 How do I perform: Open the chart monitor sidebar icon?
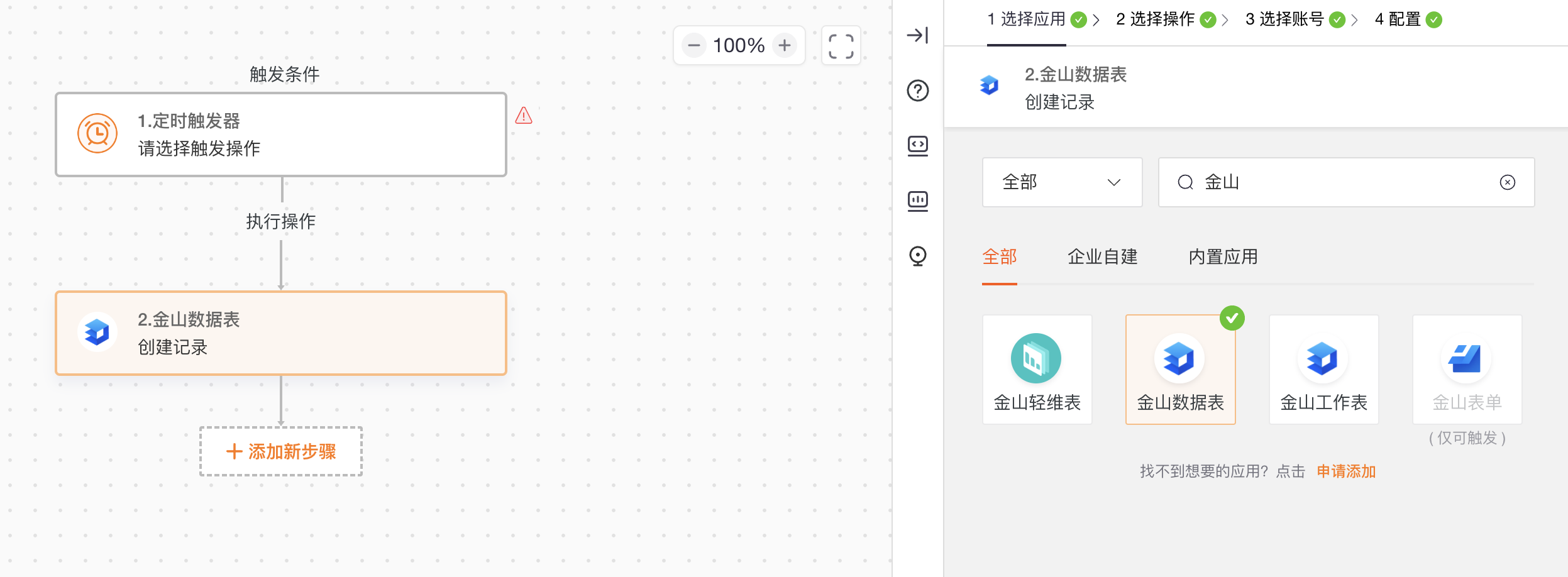pos(917,201)
